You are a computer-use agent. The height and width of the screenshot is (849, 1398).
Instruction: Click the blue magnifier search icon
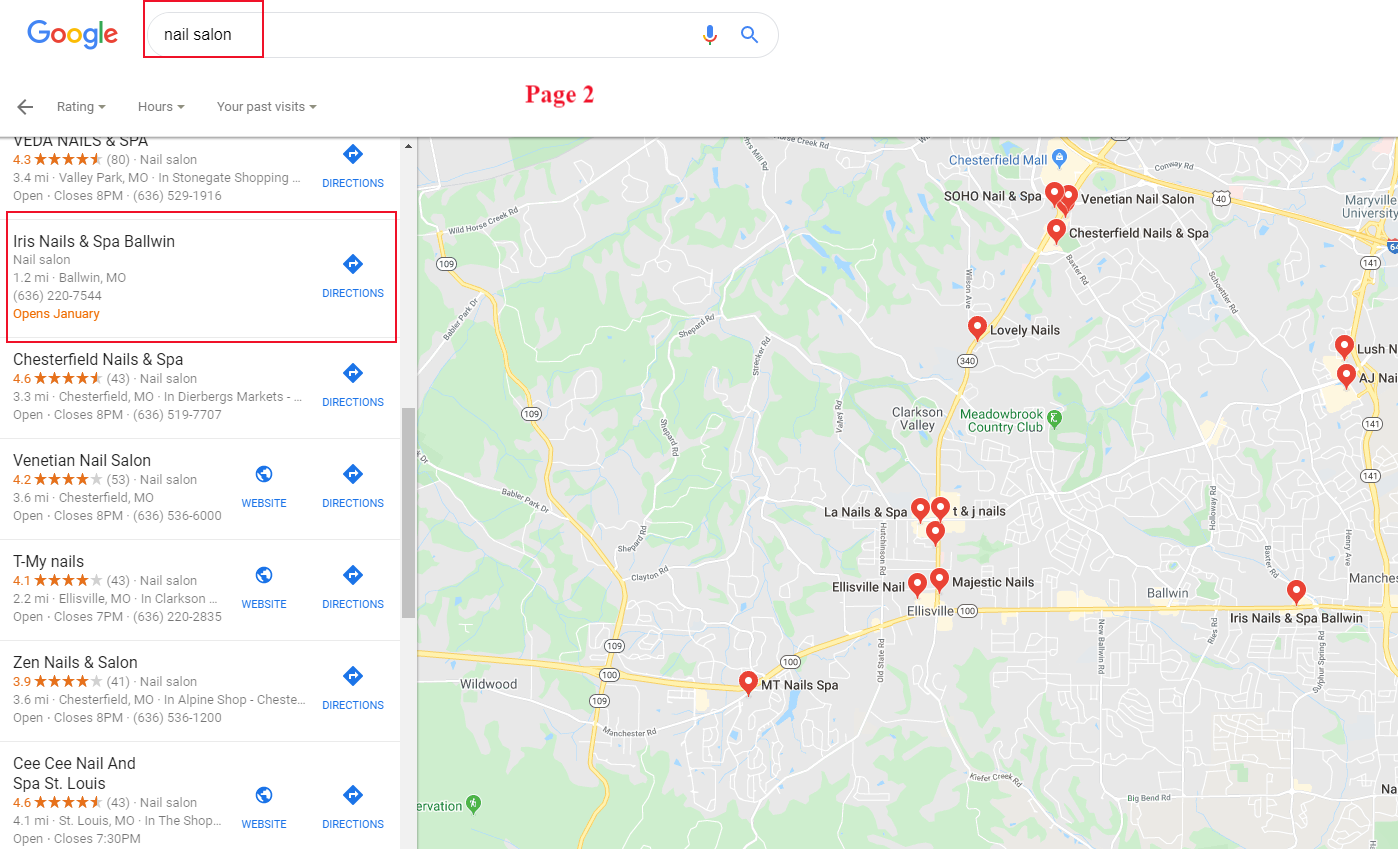749,35
